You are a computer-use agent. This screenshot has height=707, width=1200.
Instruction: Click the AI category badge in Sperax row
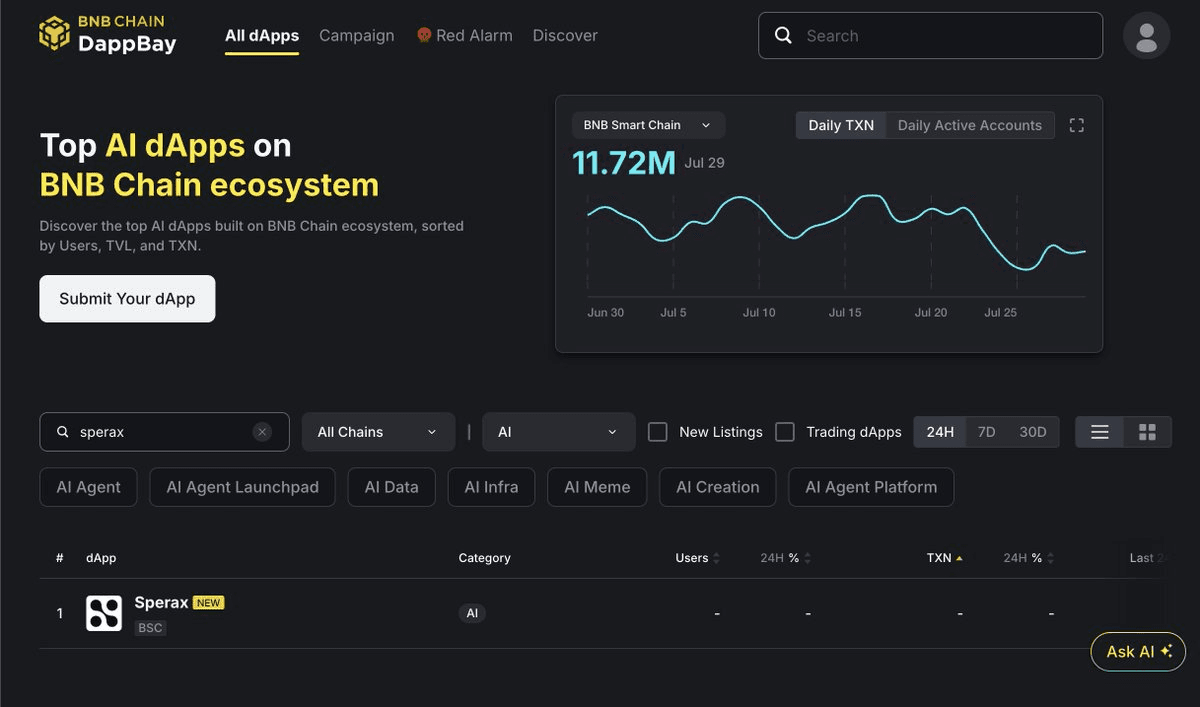473,613
